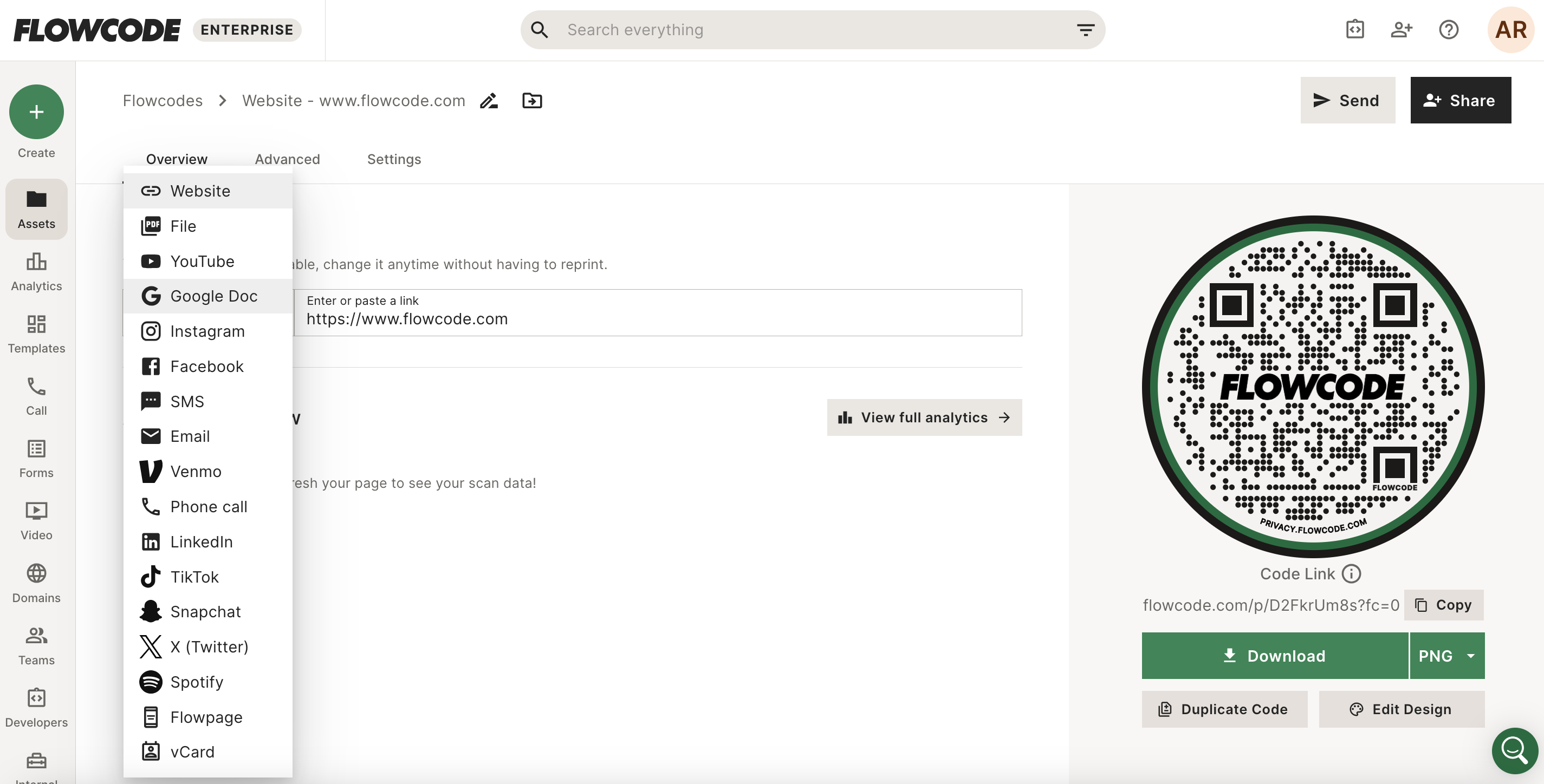This screenshot has height=784, width=1544.
Task: Click the green Create plus button
Action: click(x=36, y=112)
